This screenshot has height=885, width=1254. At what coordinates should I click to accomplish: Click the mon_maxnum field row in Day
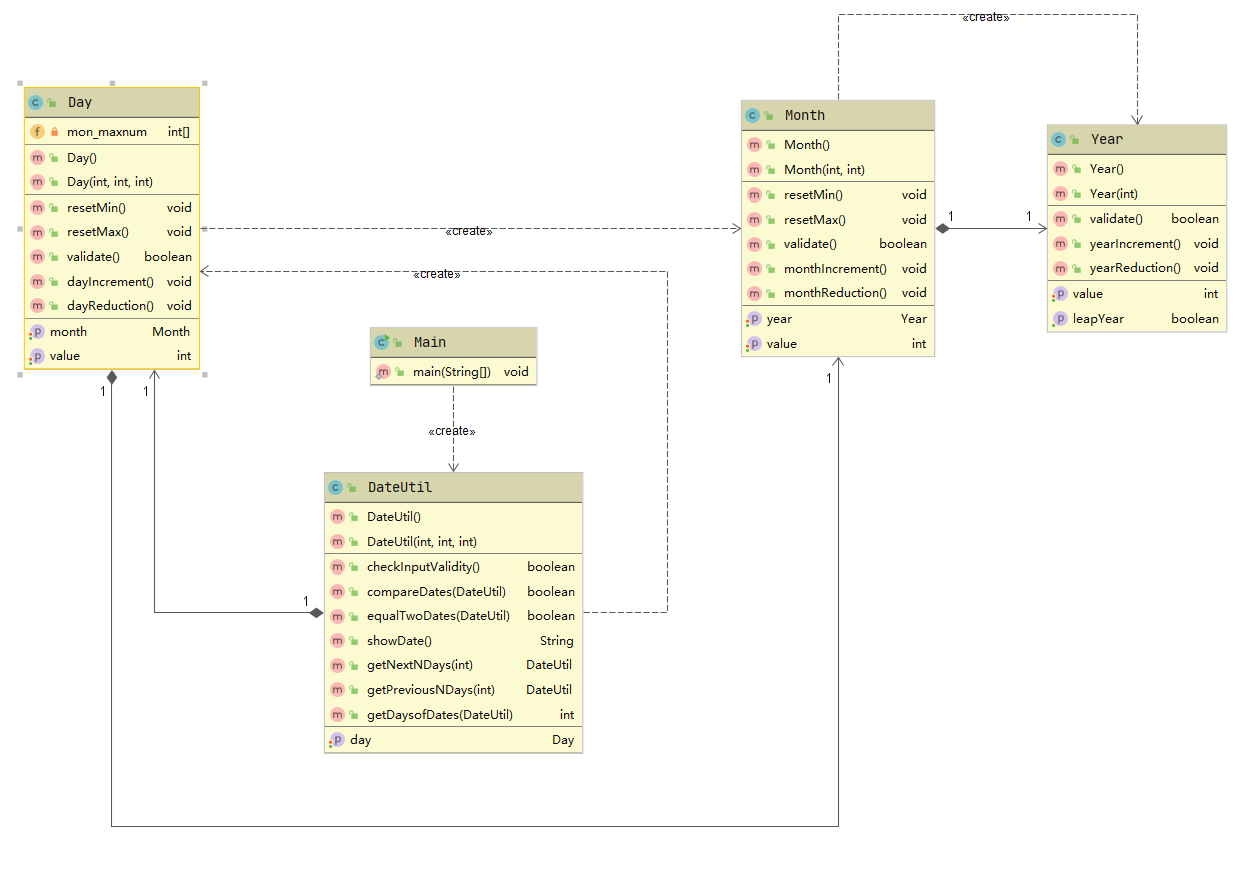coord(111,131)
